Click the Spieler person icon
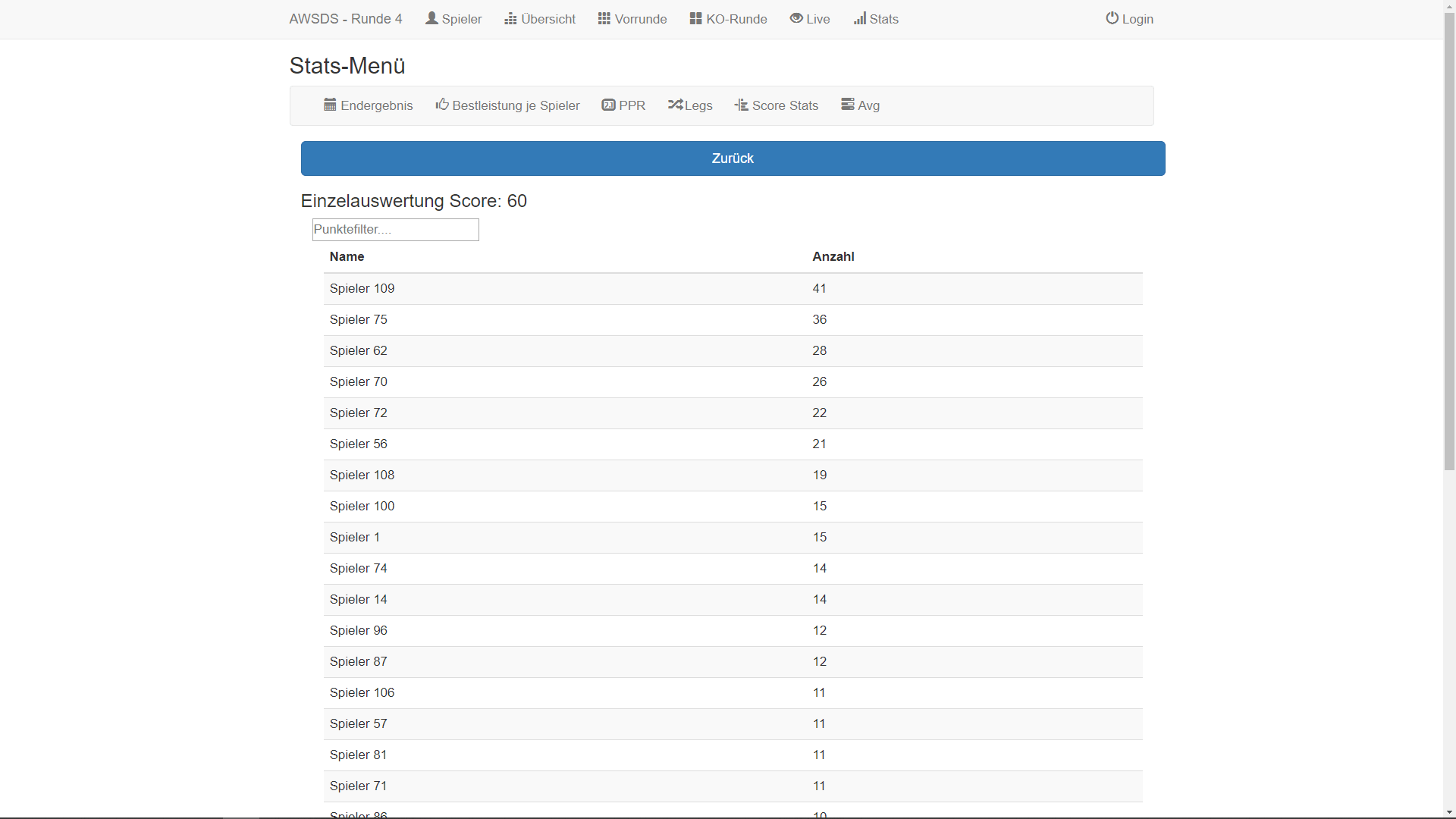 click(431, 18)
